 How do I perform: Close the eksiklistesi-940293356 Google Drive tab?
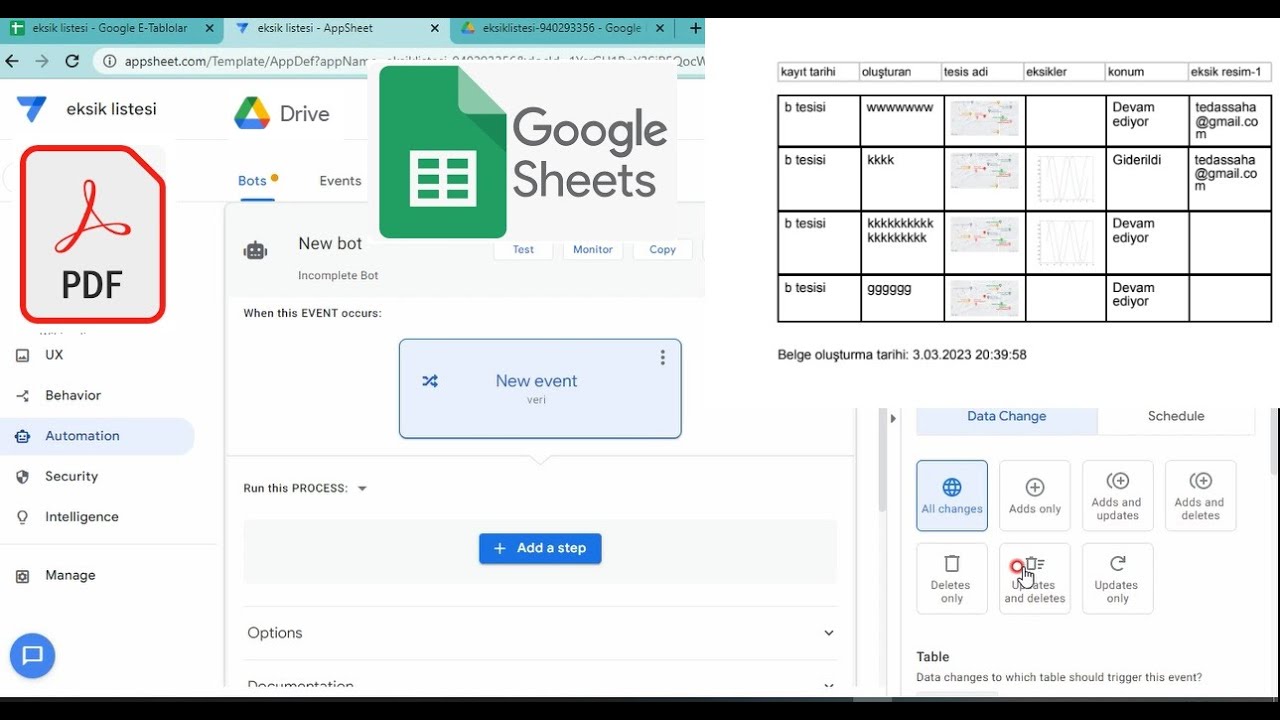661,29
